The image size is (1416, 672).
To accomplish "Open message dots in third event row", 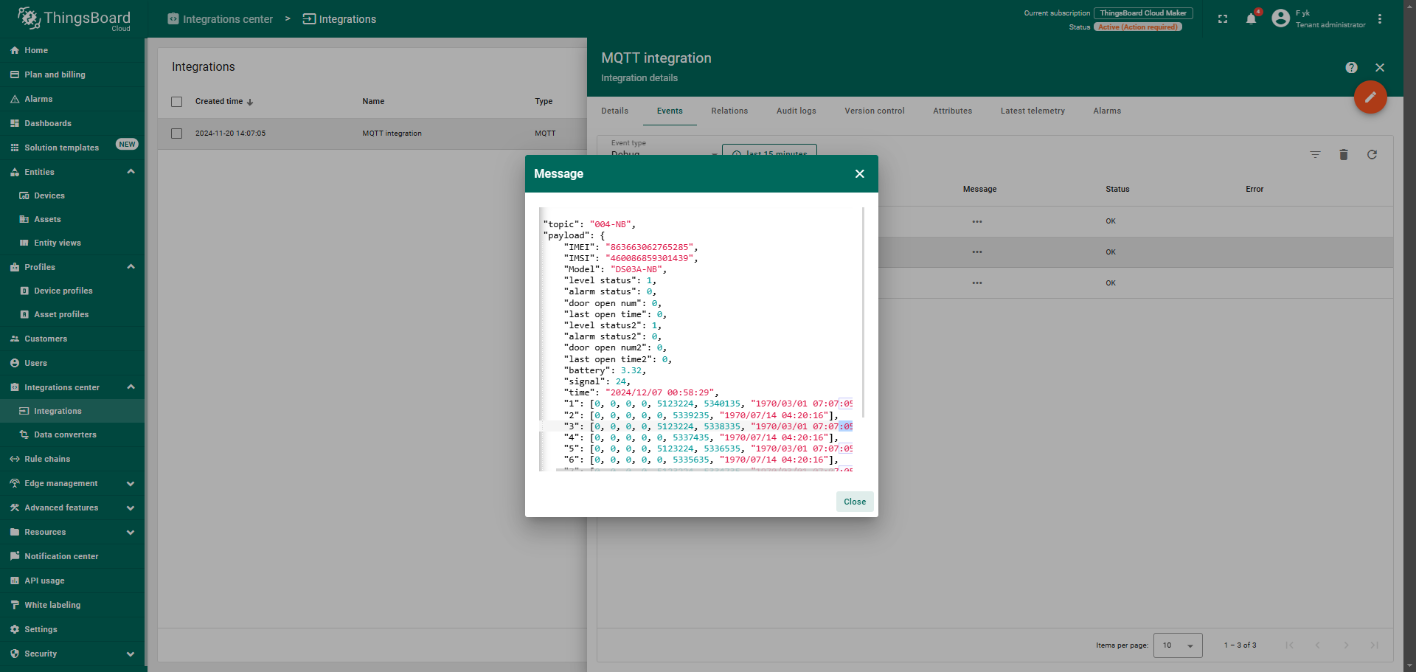I will point(977,283).
